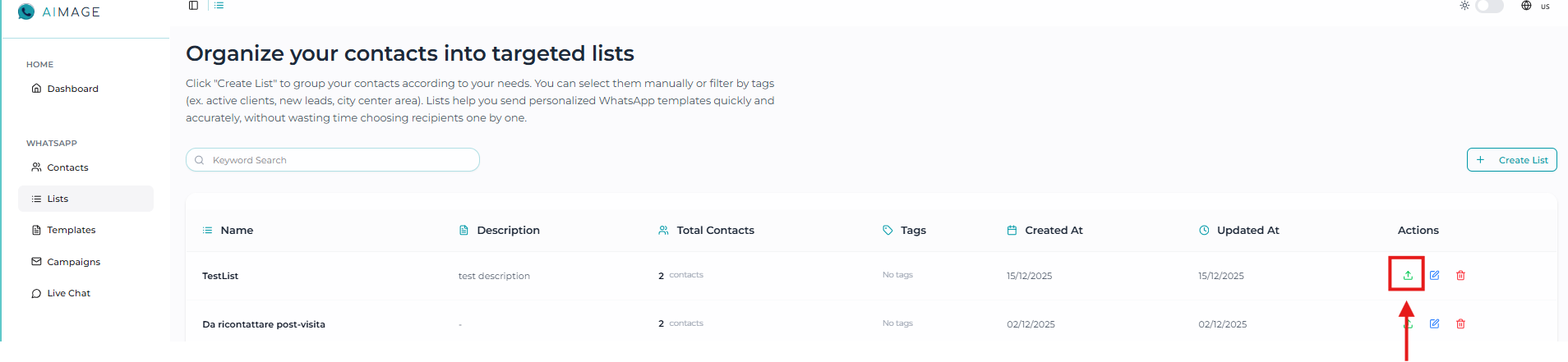Screen dimensions: 1568x362
Task: Open the language globe selector
Action: [1526, 6]
